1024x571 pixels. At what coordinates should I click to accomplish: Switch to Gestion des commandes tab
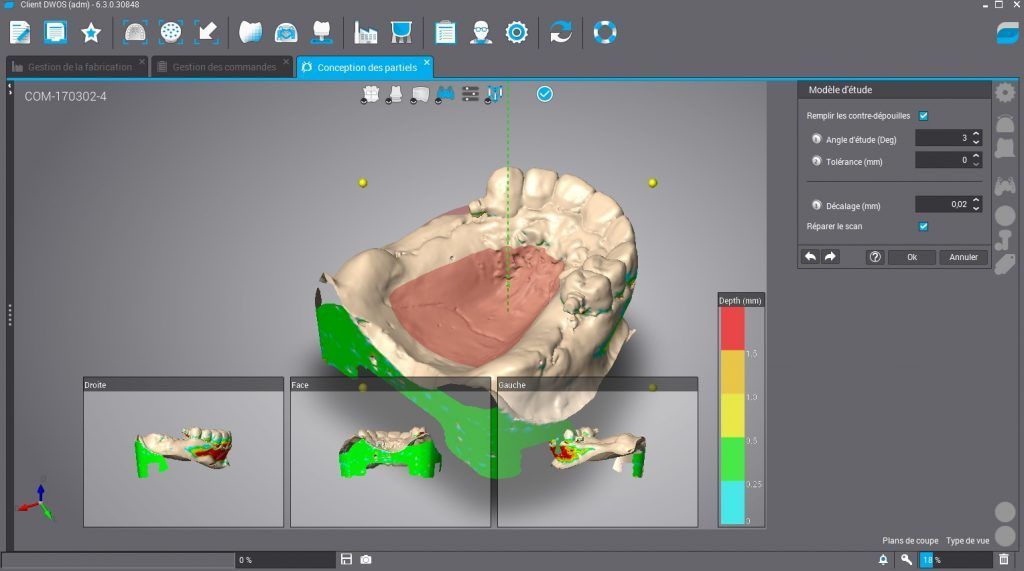pyautogui.click(x=222, y=67)
